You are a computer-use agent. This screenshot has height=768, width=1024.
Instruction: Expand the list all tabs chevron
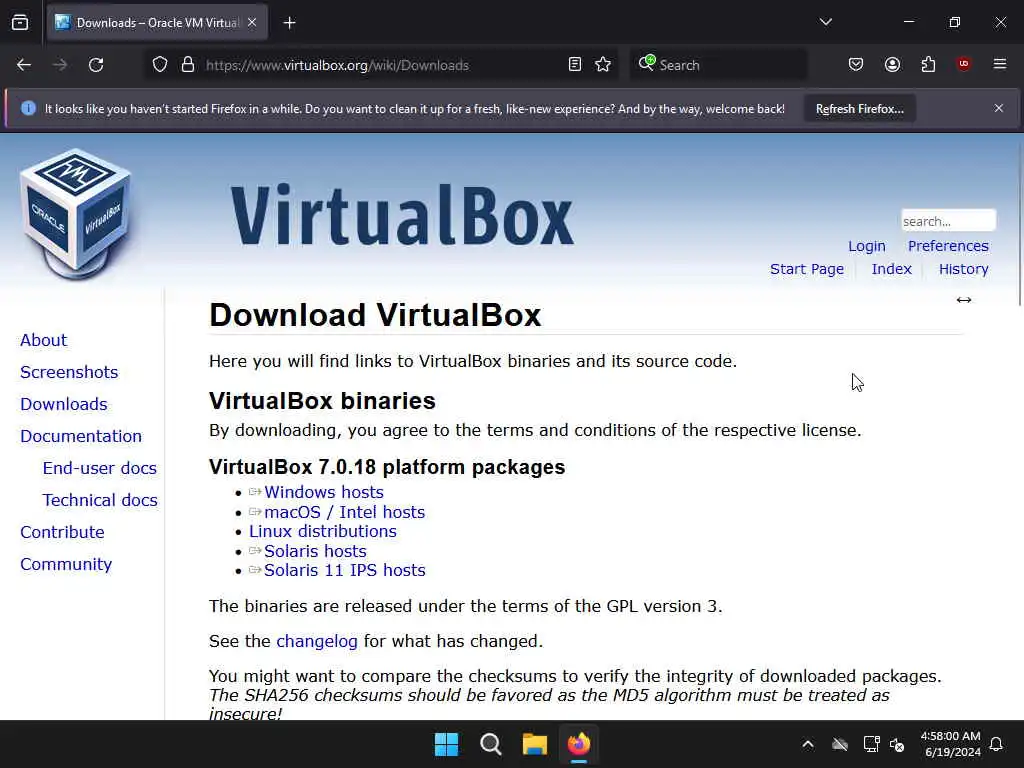pyautogui.click(x=825, y=22)
